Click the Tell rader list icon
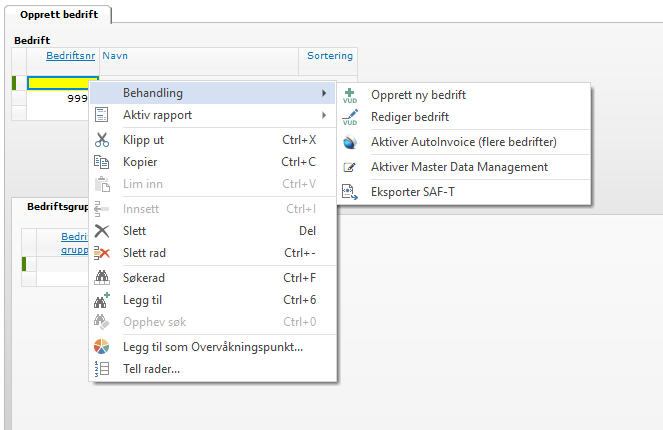 click(x=102, y=369)
